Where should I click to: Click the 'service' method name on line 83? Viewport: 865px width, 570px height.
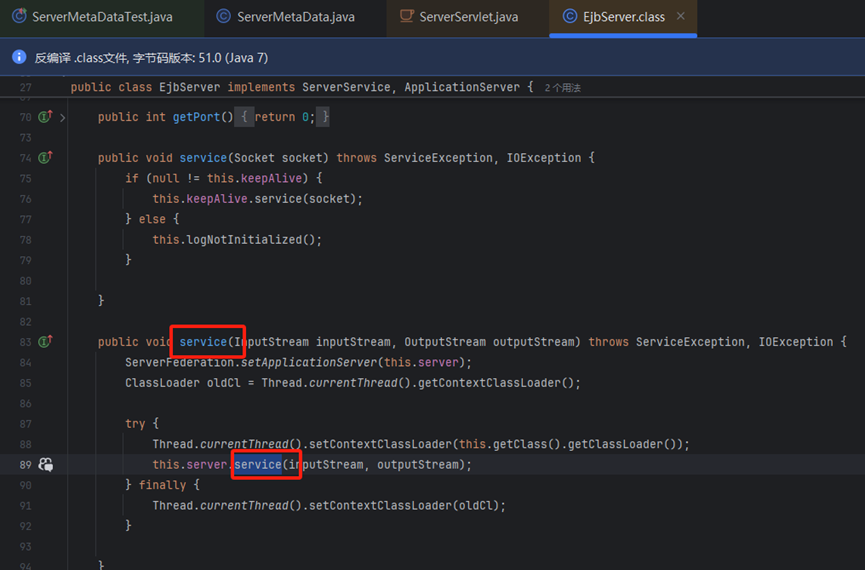tap(203, 342)
